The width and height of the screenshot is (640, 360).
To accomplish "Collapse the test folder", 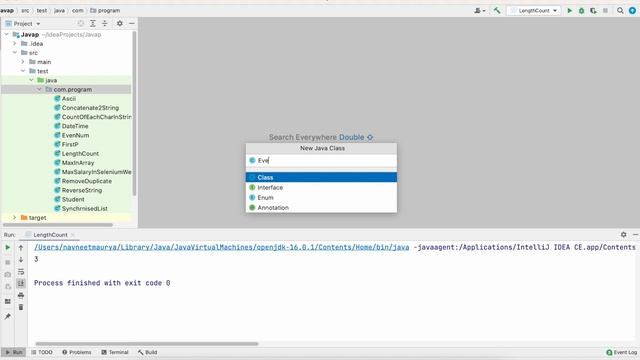I will pyautogui.click(x=23, y=71).
